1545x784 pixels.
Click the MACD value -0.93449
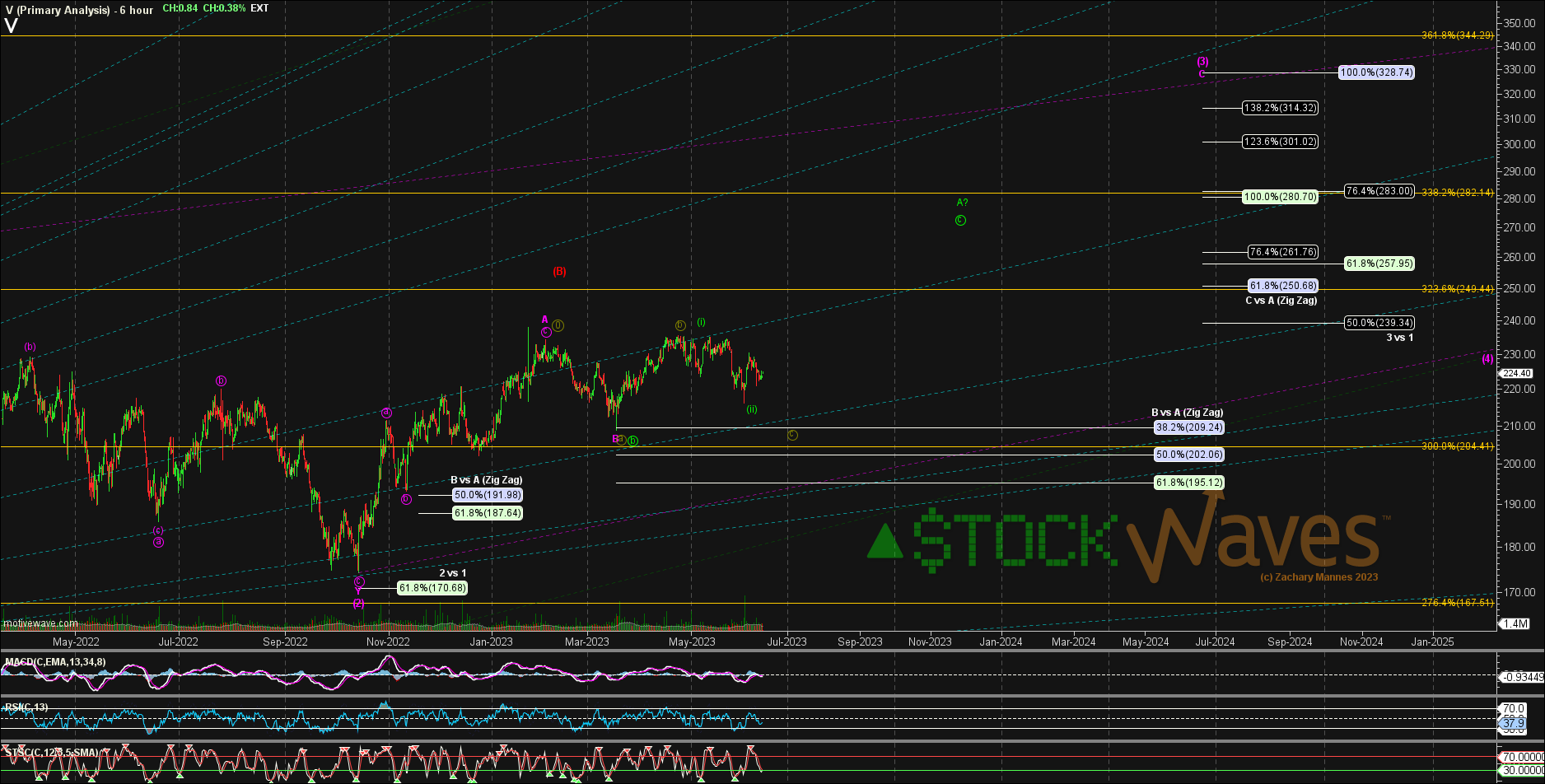pos(1521,676)
